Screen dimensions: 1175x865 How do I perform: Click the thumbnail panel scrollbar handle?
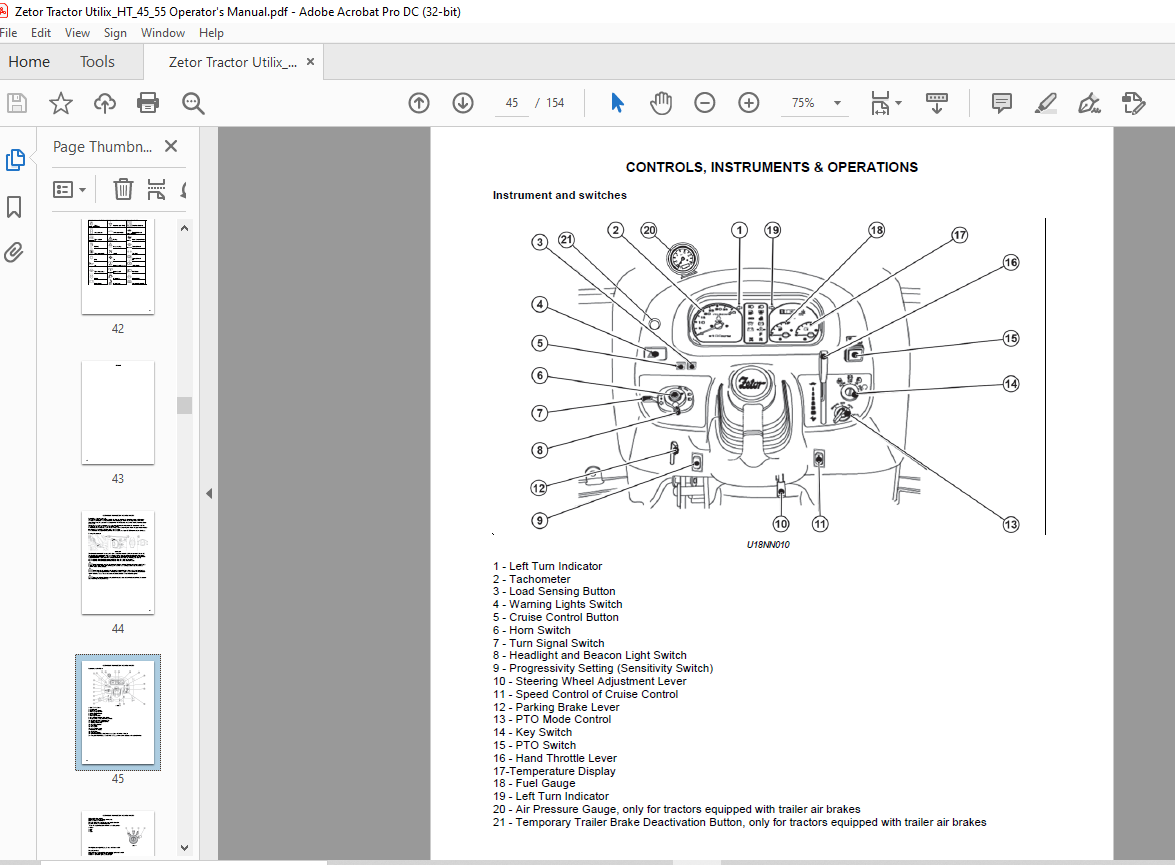coord(184,405)
